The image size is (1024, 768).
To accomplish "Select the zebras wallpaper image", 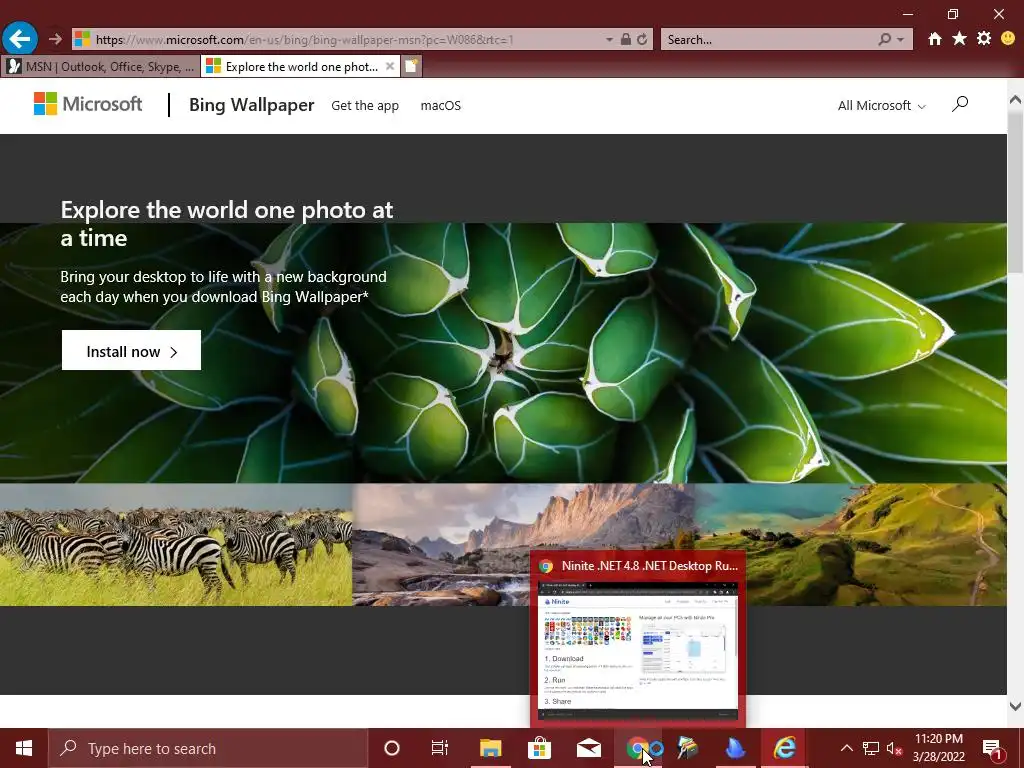I will pyautogui.click(x=176, y=545).
